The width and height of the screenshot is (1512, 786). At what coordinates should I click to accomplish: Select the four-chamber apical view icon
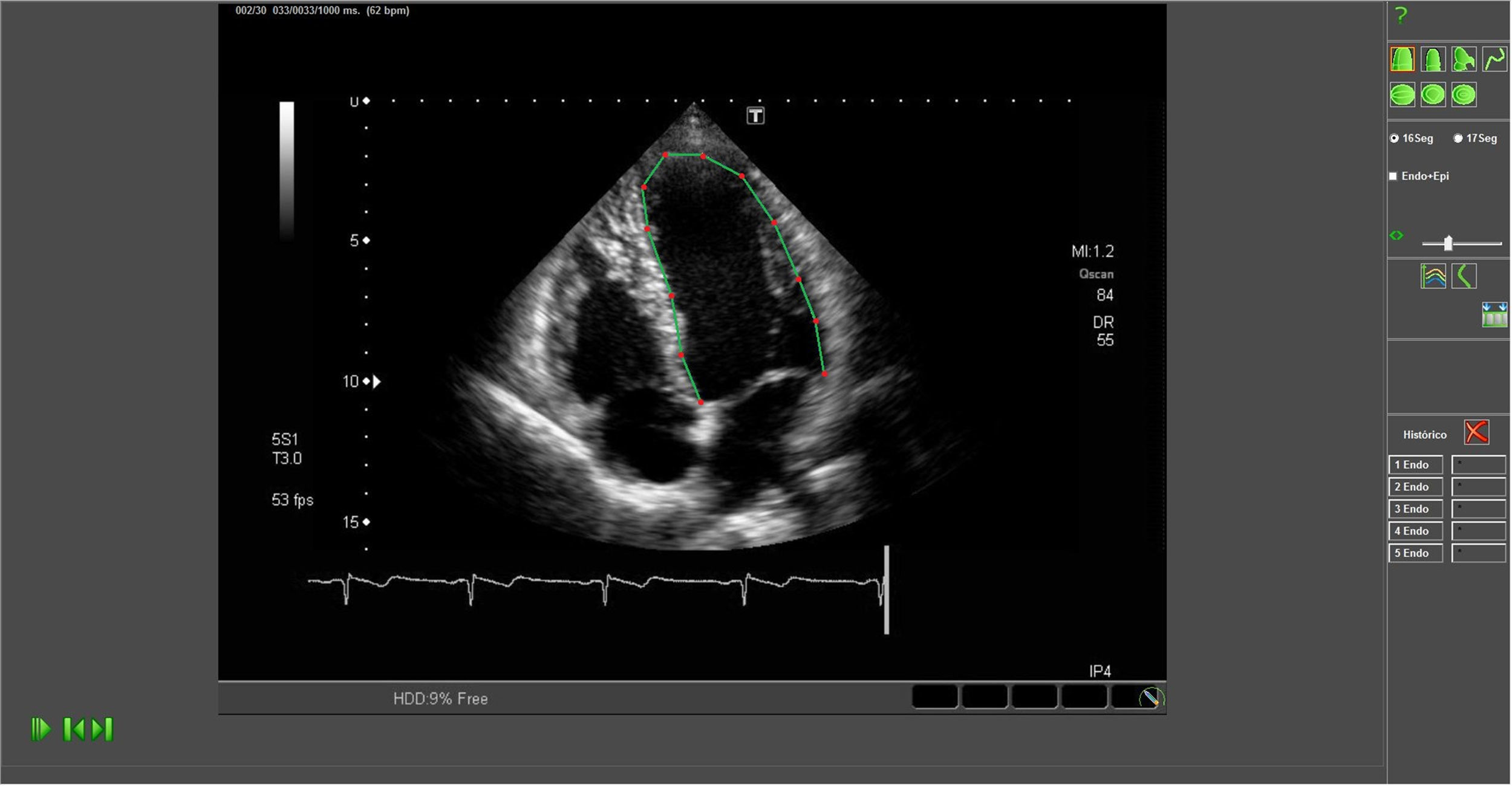coord(1402,59)
